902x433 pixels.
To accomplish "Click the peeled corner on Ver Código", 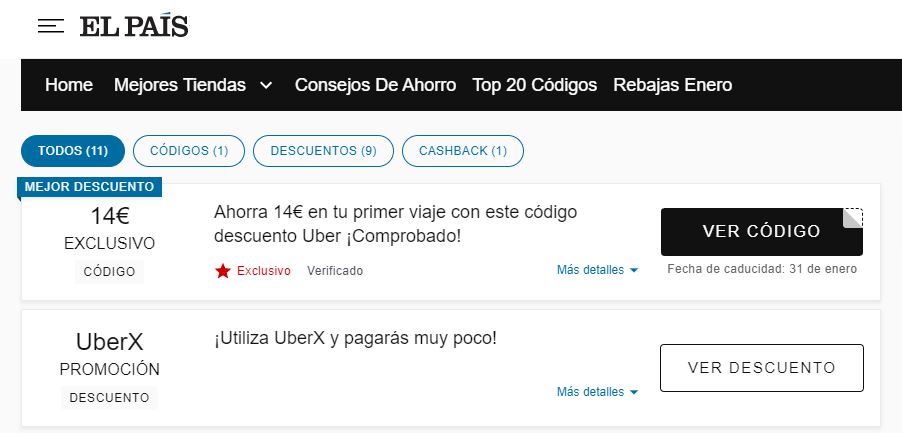I will click(x=852, y=218).
